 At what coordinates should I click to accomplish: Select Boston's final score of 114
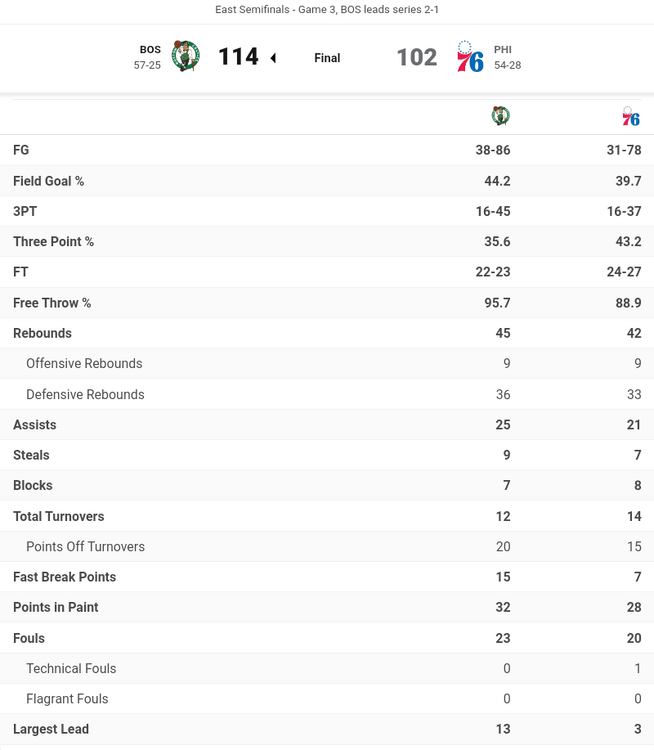[x=238, y=57]
